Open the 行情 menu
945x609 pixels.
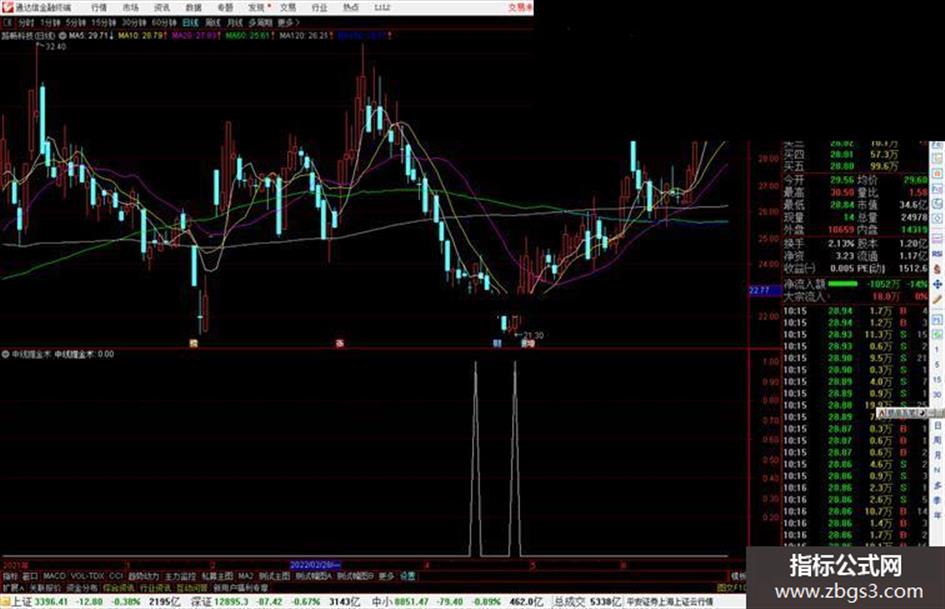(x=99, y=8)
